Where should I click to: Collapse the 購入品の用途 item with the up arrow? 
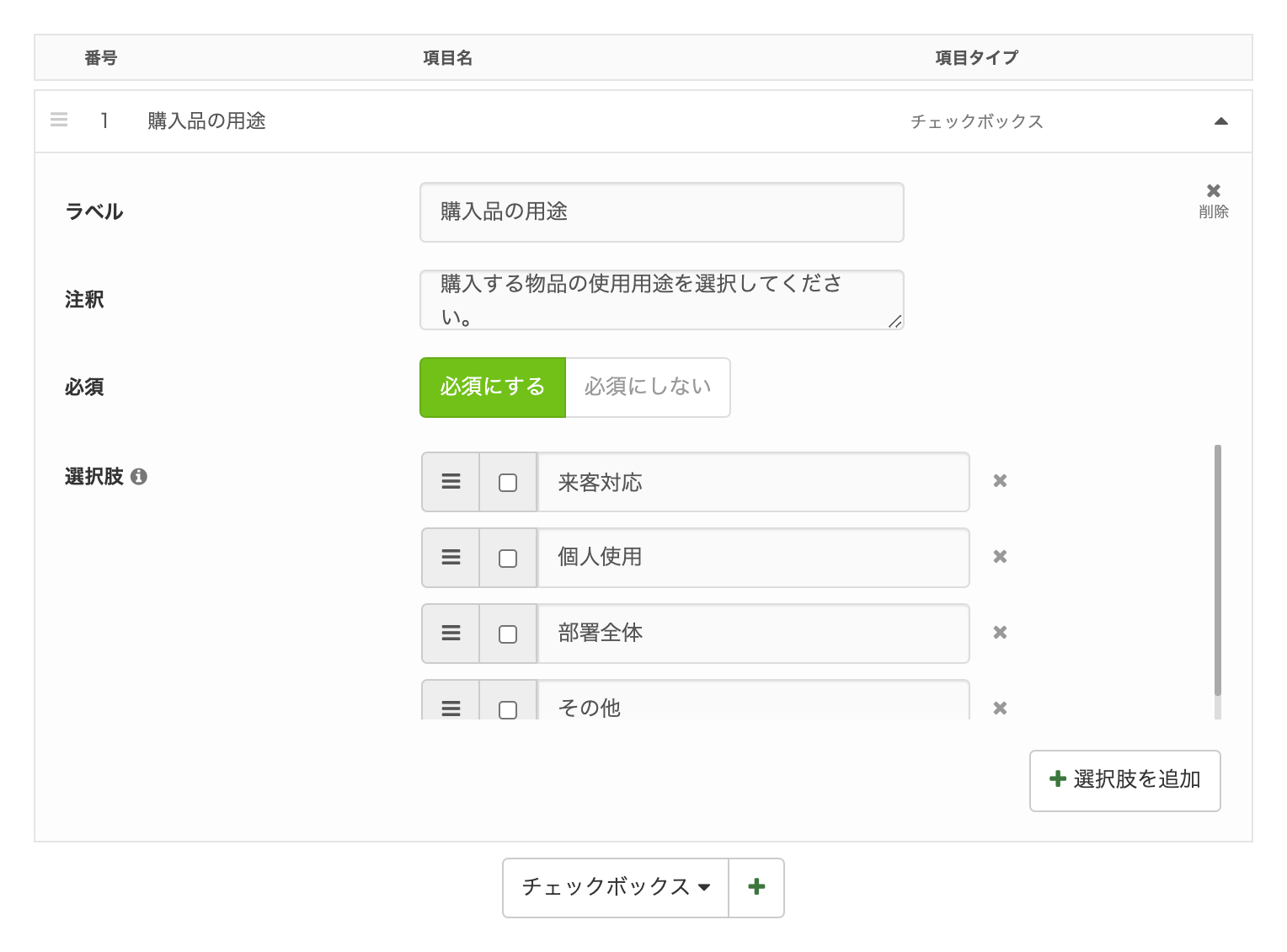tap(1220, 121)
